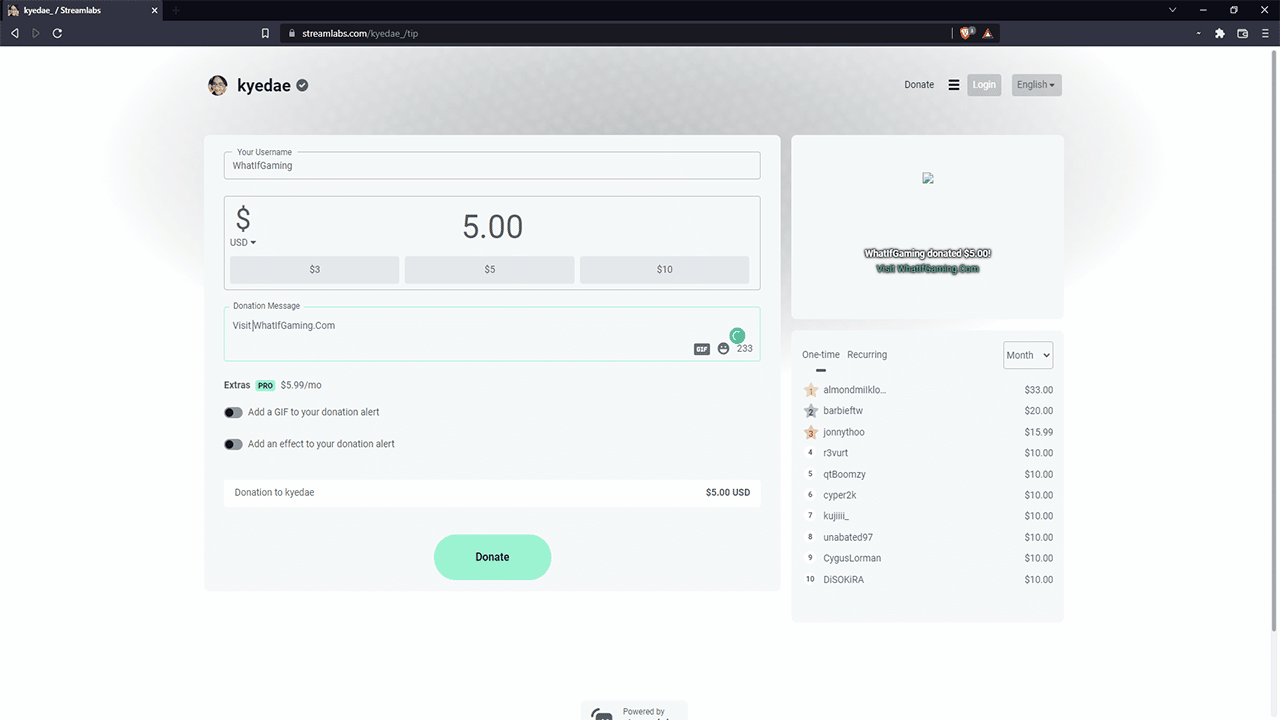
Task: Open the hamburger menu next to Donate
Action: coord(954,85)
